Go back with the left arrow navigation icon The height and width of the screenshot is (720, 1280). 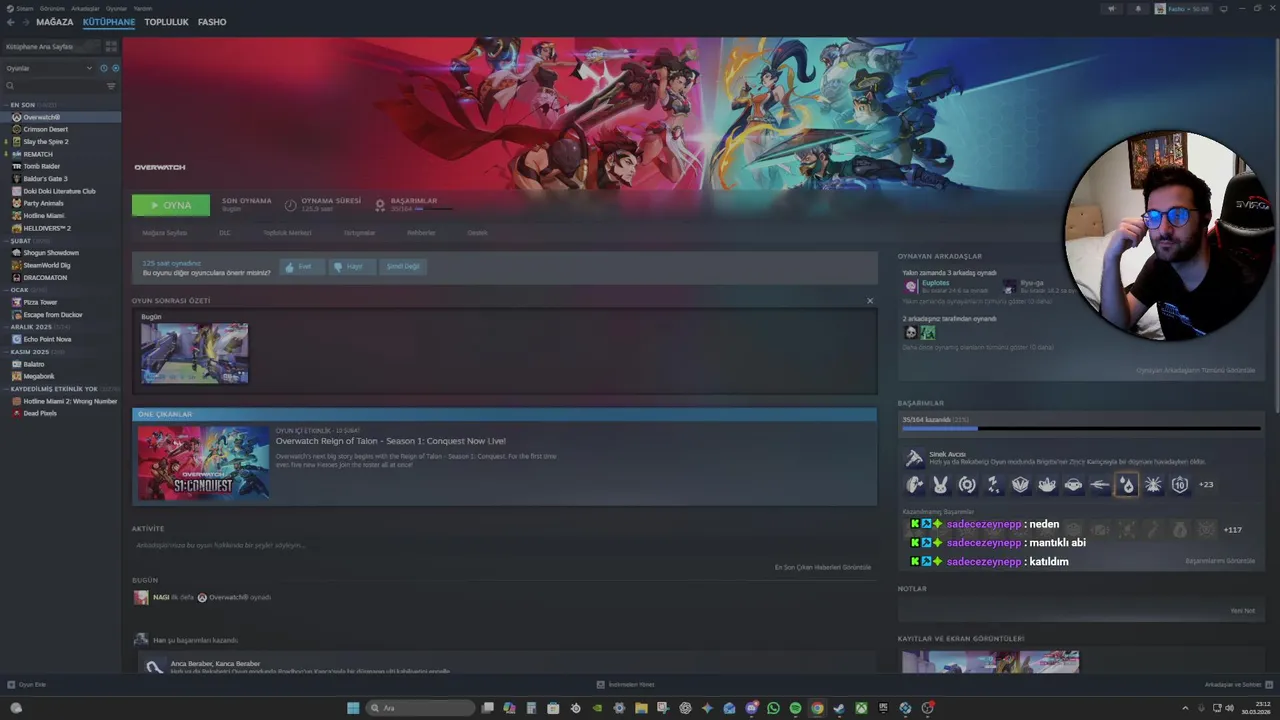pos(10,22)
